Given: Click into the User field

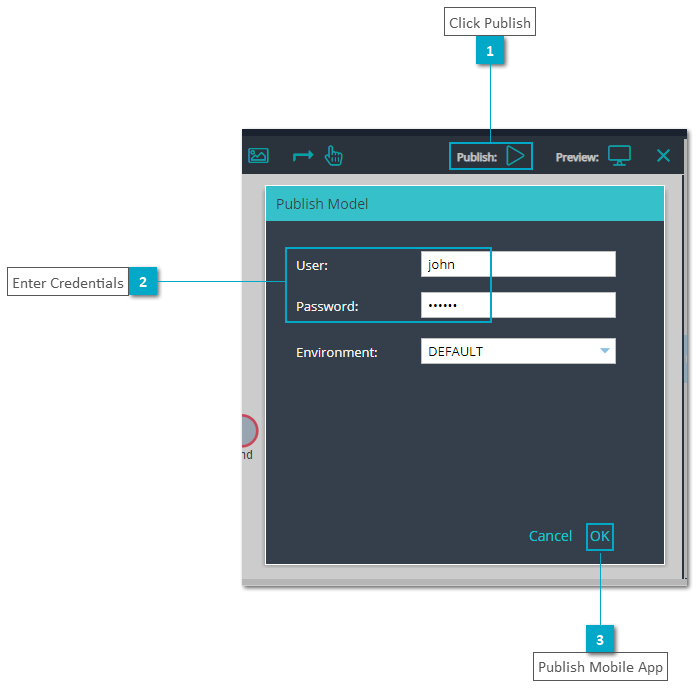Looking at the screenshot, I should point(518,264).
